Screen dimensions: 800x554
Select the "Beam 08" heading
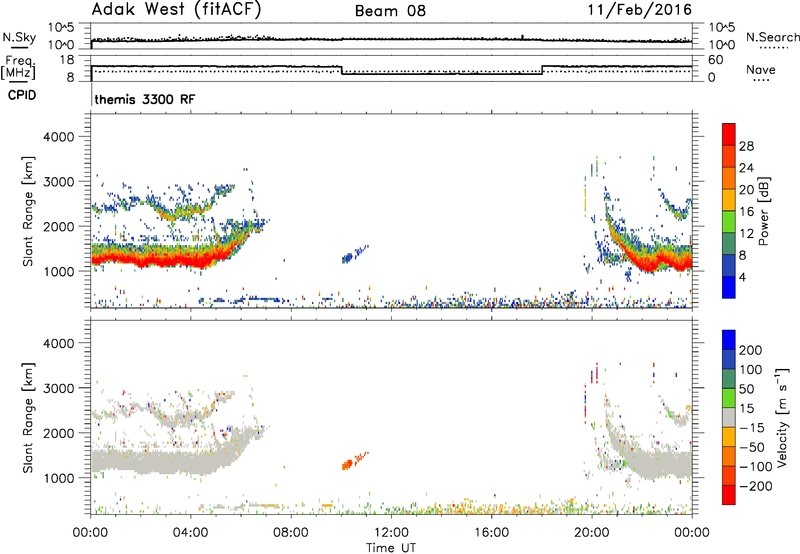[390, 11]
